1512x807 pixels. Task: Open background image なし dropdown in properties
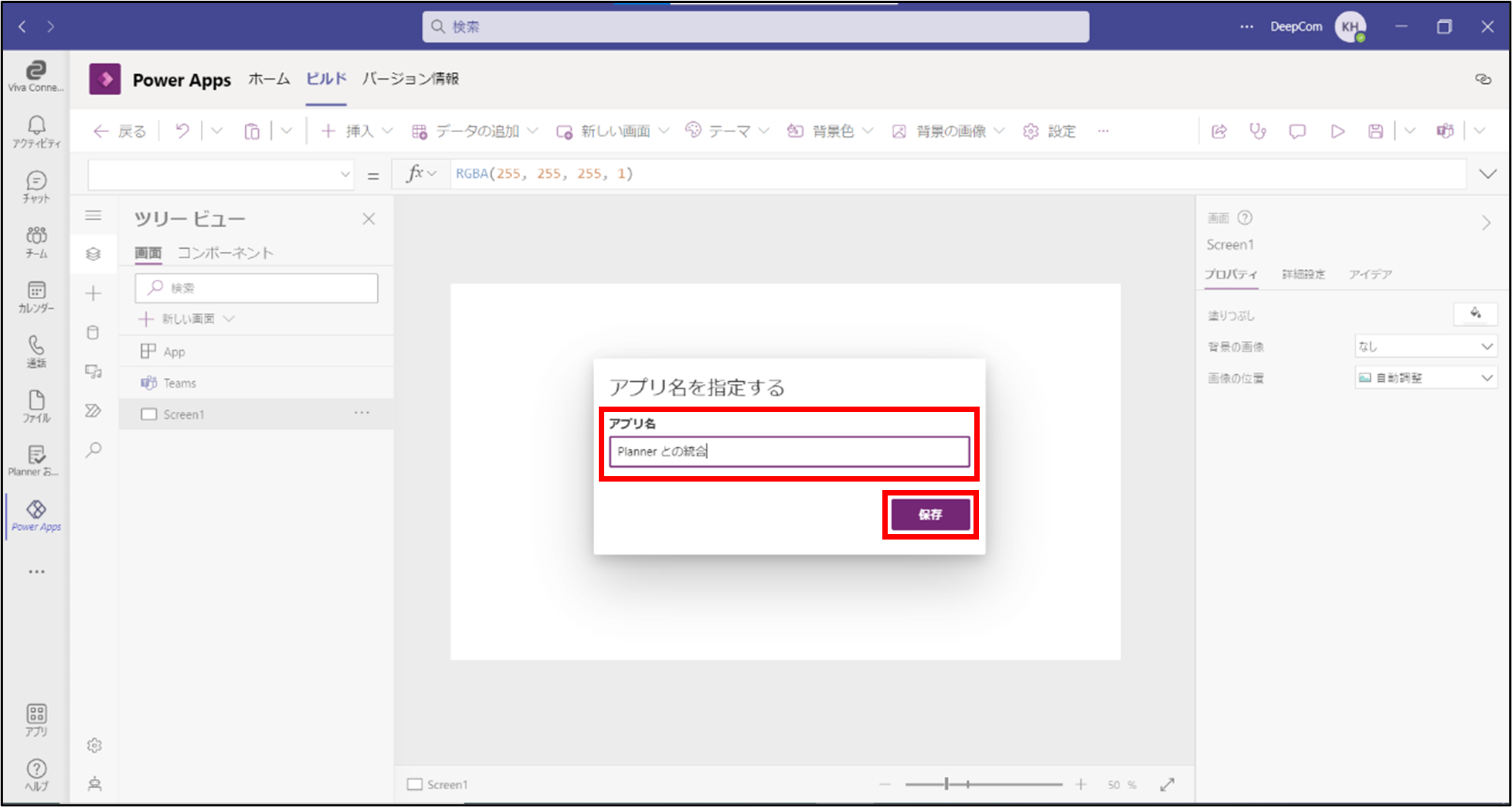(x=1425, y=346)
